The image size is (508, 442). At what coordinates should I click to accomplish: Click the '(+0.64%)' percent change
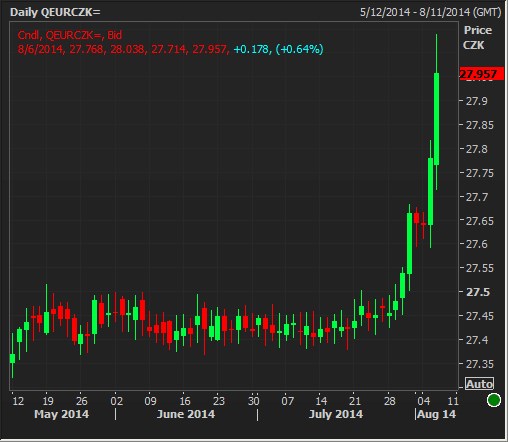click(x=299, y=49)
